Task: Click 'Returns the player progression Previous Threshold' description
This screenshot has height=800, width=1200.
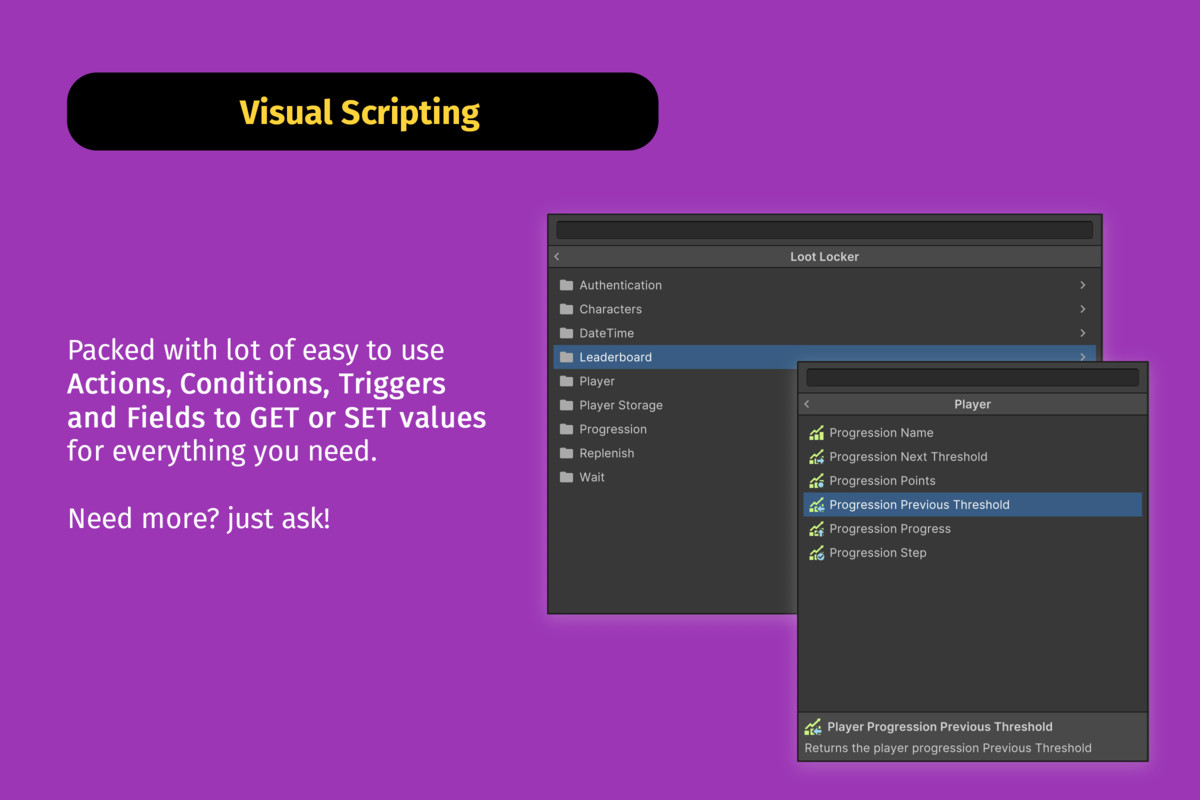Action: [948, 748]
